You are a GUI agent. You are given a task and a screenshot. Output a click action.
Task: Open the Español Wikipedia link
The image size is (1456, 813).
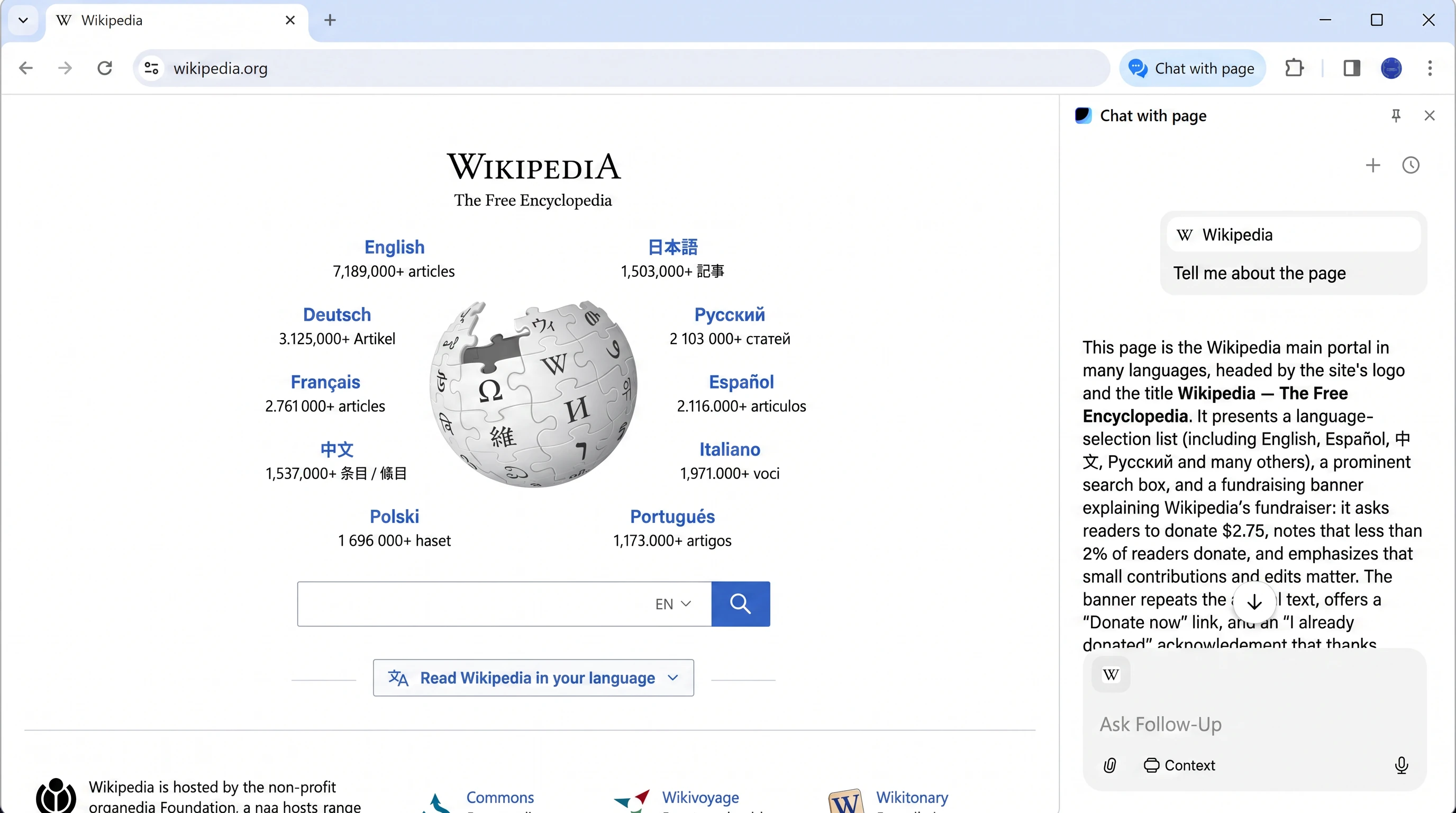tap(741, 382)
